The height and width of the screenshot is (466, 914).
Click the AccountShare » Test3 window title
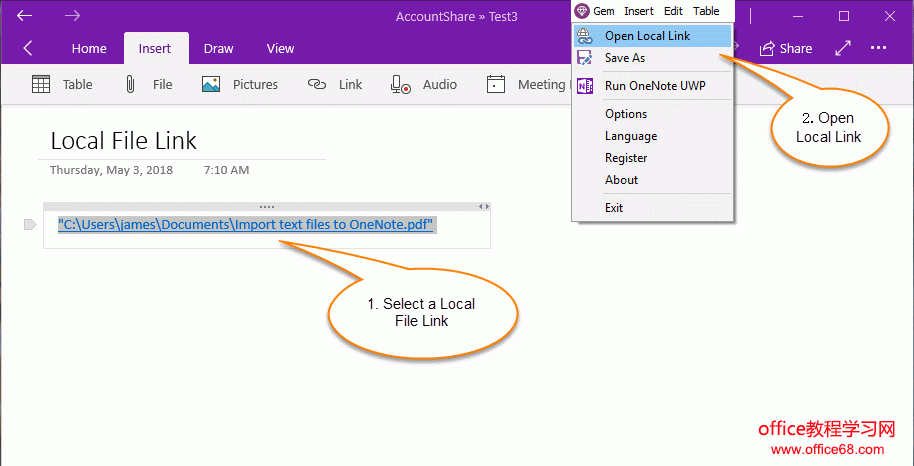tap(456, 16)
